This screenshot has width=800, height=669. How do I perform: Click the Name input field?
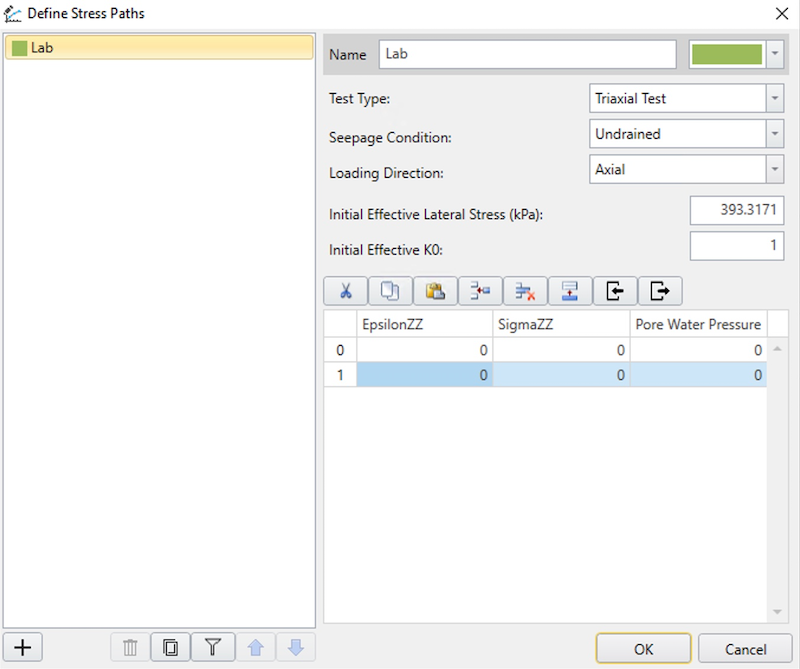pyautogui.click(x=528, y=54)
